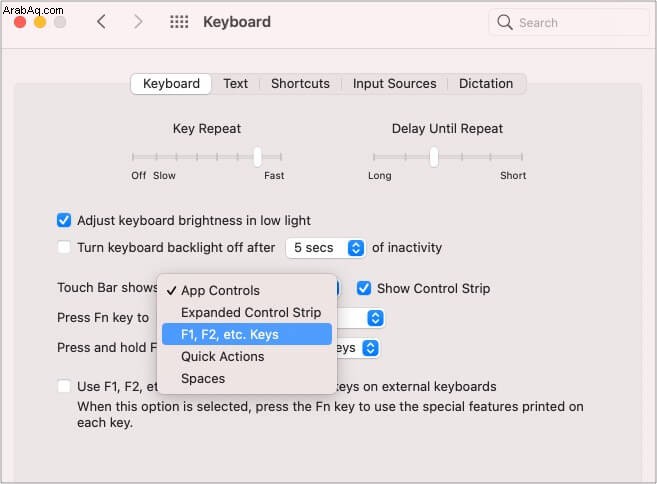The image size is (657, 484).
Task: Open the 5 secs inactivity dropdown
Action: [x=326, y=248]
